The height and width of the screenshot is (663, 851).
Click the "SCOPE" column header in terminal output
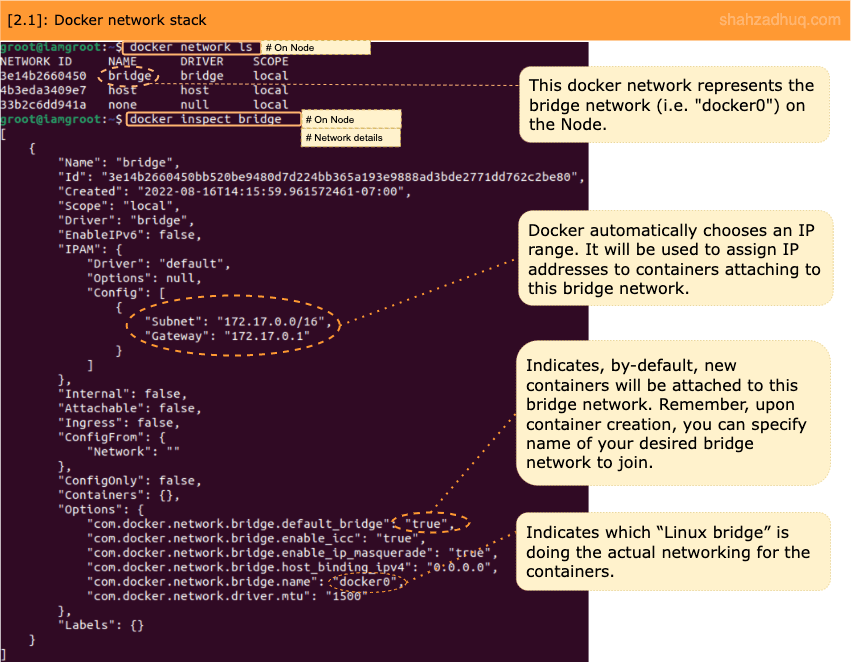(x=270, y=61)
